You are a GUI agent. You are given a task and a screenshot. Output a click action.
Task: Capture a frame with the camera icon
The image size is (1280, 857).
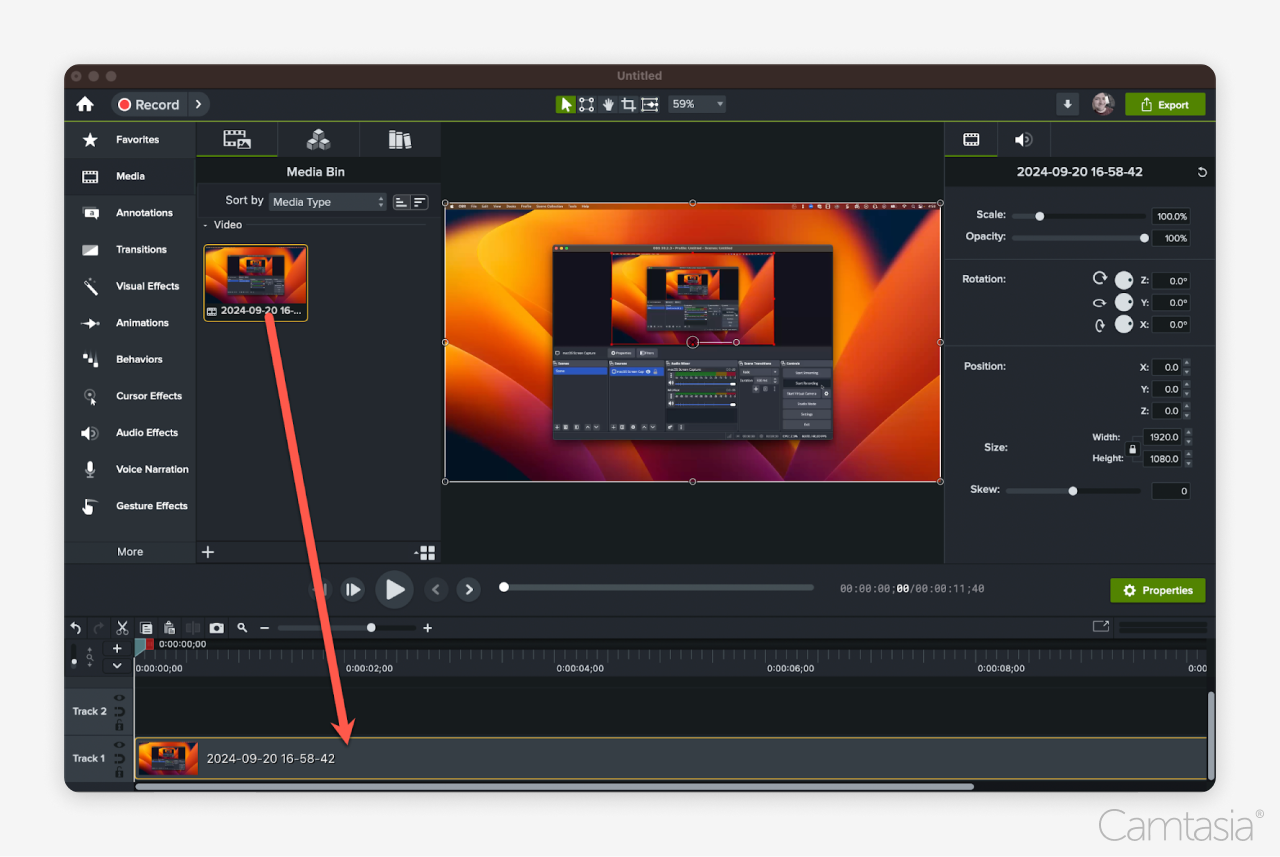tap(217, 627)
